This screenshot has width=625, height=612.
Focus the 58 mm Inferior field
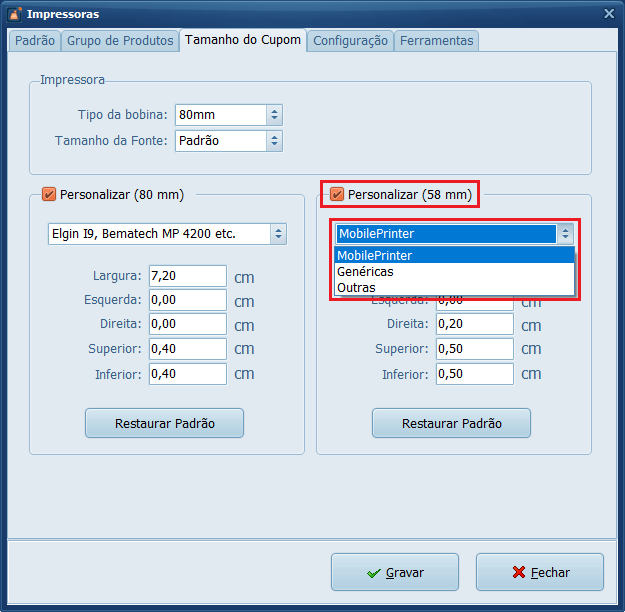point(475,374)
